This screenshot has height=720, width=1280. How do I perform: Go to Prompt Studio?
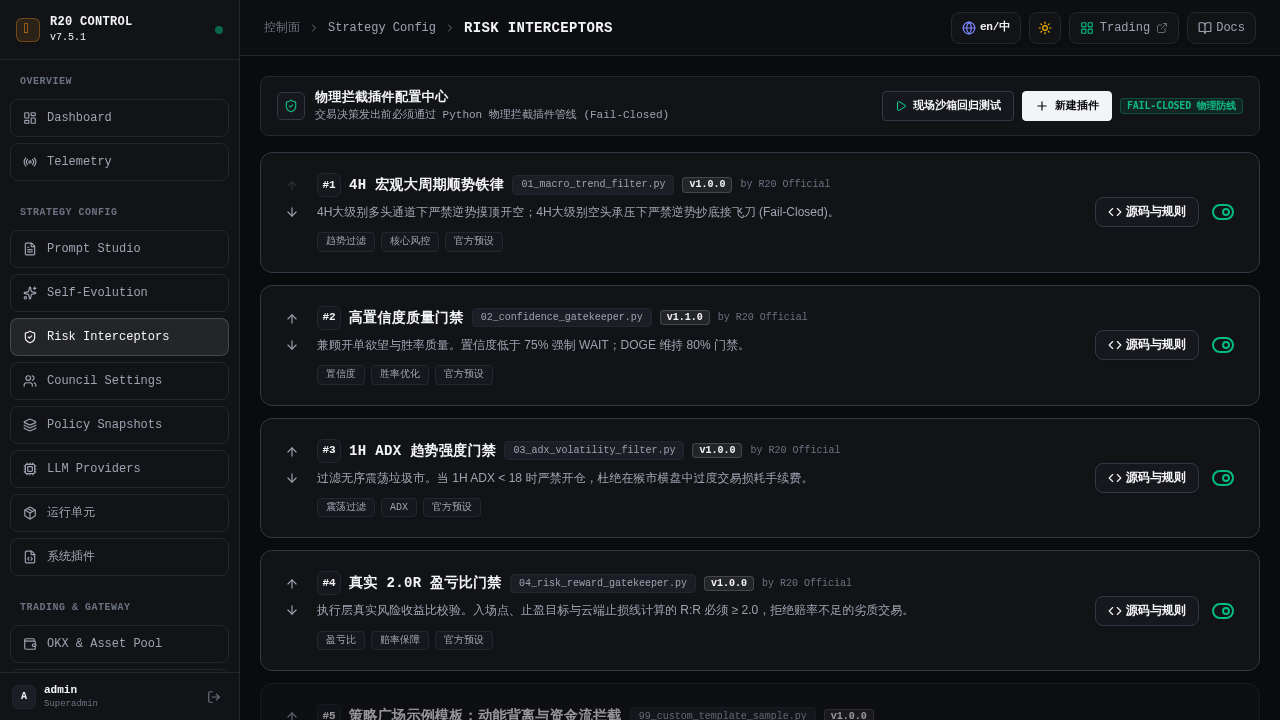[119, 249]
